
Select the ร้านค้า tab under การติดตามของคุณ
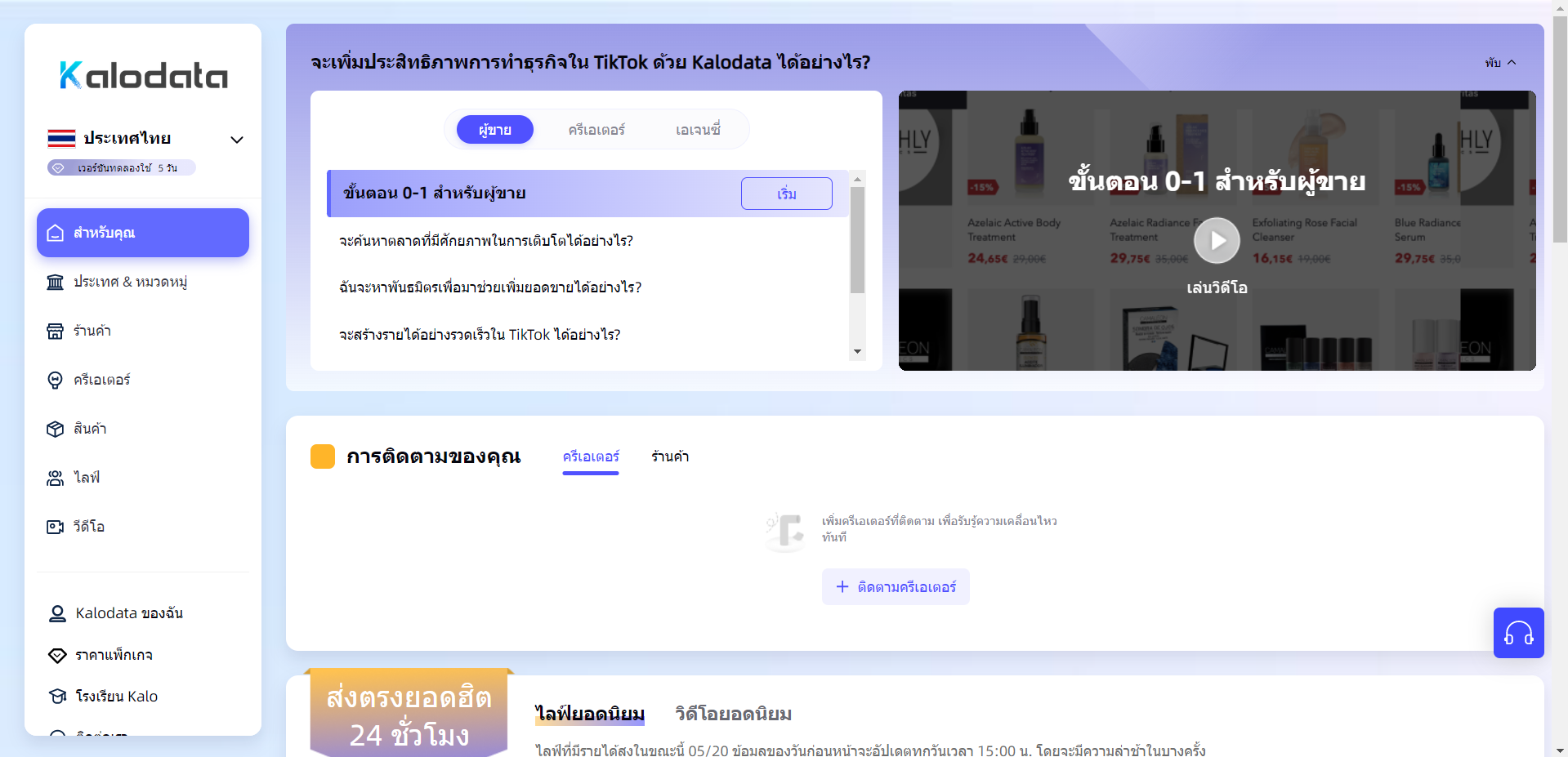point(669,456)
